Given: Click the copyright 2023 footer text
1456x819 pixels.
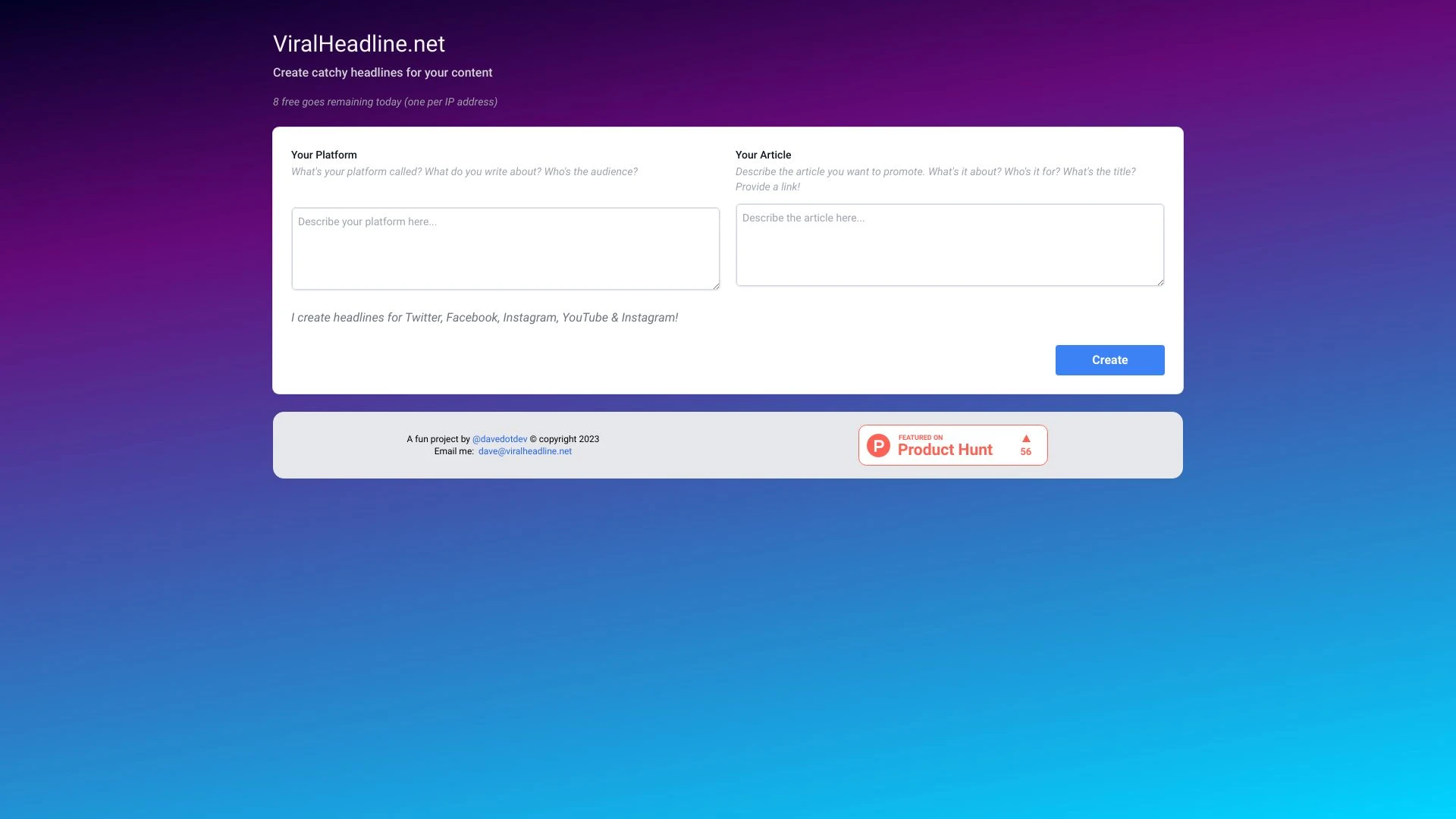Looking at the screenshot, I should tap(564, 439).
